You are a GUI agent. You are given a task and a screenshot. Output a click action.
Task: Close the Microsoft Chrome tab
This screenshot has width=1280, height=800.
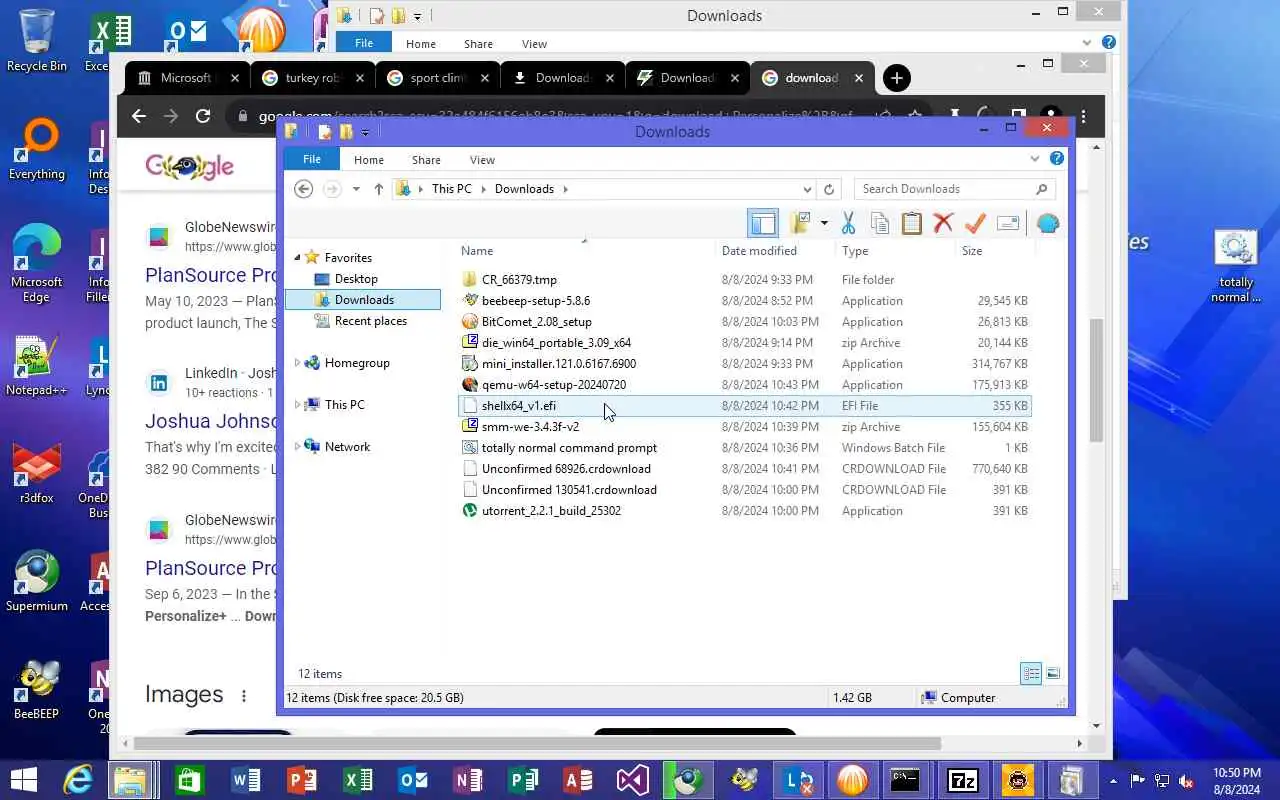point(235,78)
